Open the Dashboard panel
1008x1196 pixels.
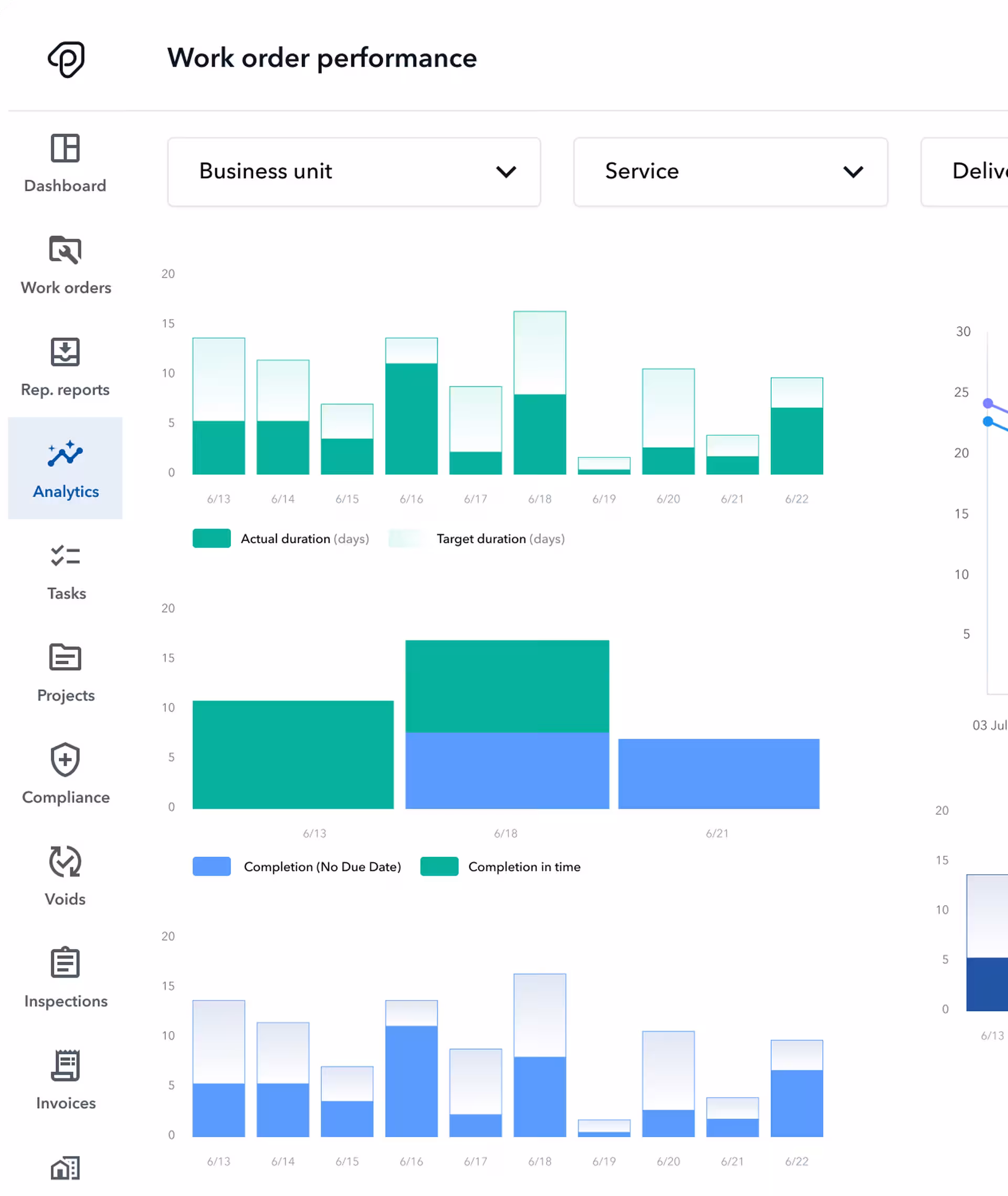pyautogui.click(x=65, y=164)
